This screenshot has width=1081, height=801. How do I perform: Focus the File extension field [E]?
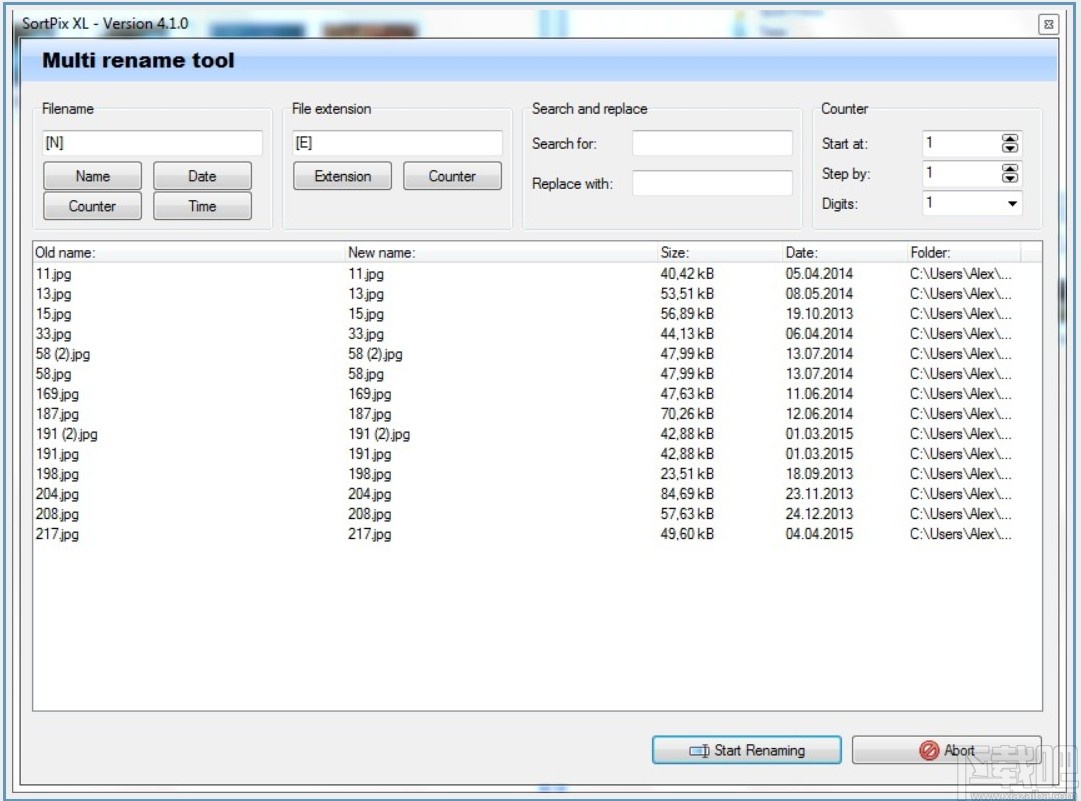pos(397,143)
